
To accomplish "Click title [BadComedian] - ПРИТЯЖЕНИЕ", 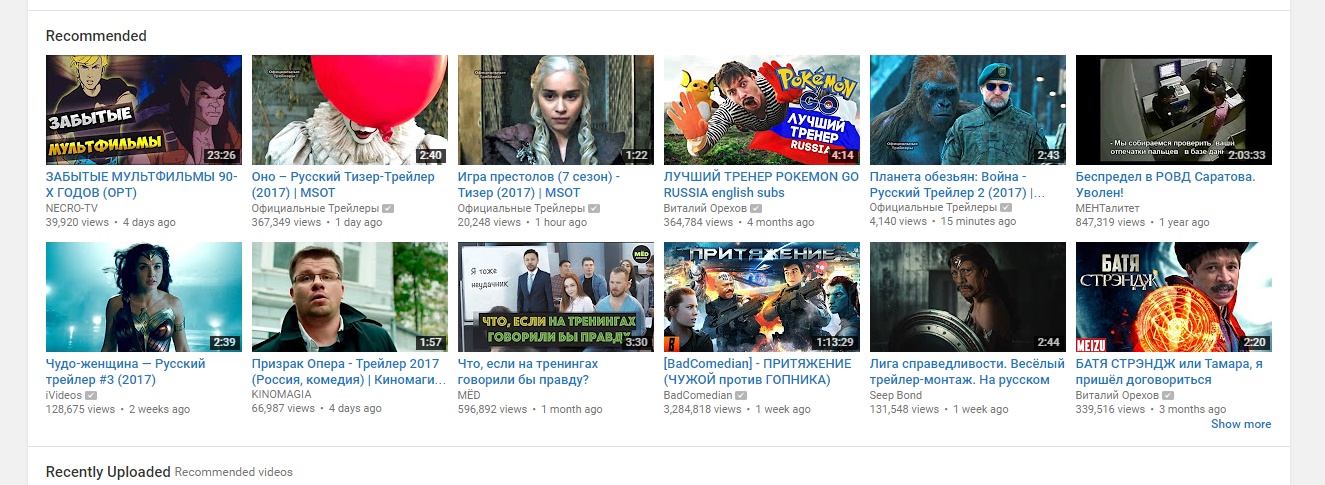I will pos(757,372).
